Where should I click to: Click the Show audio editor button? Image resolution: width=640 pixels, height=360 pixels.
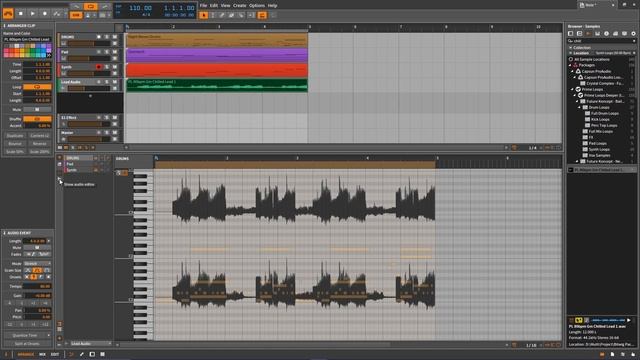tap(60, 178)
